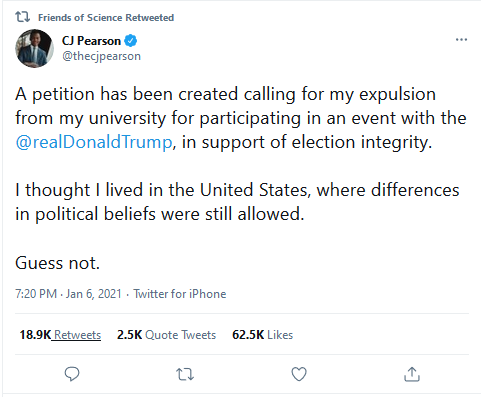Image resolution: width=481 pixels, height=397 pixels.
Task: Open Friends of Science Retweeted label
Action: tap(106, 17)
